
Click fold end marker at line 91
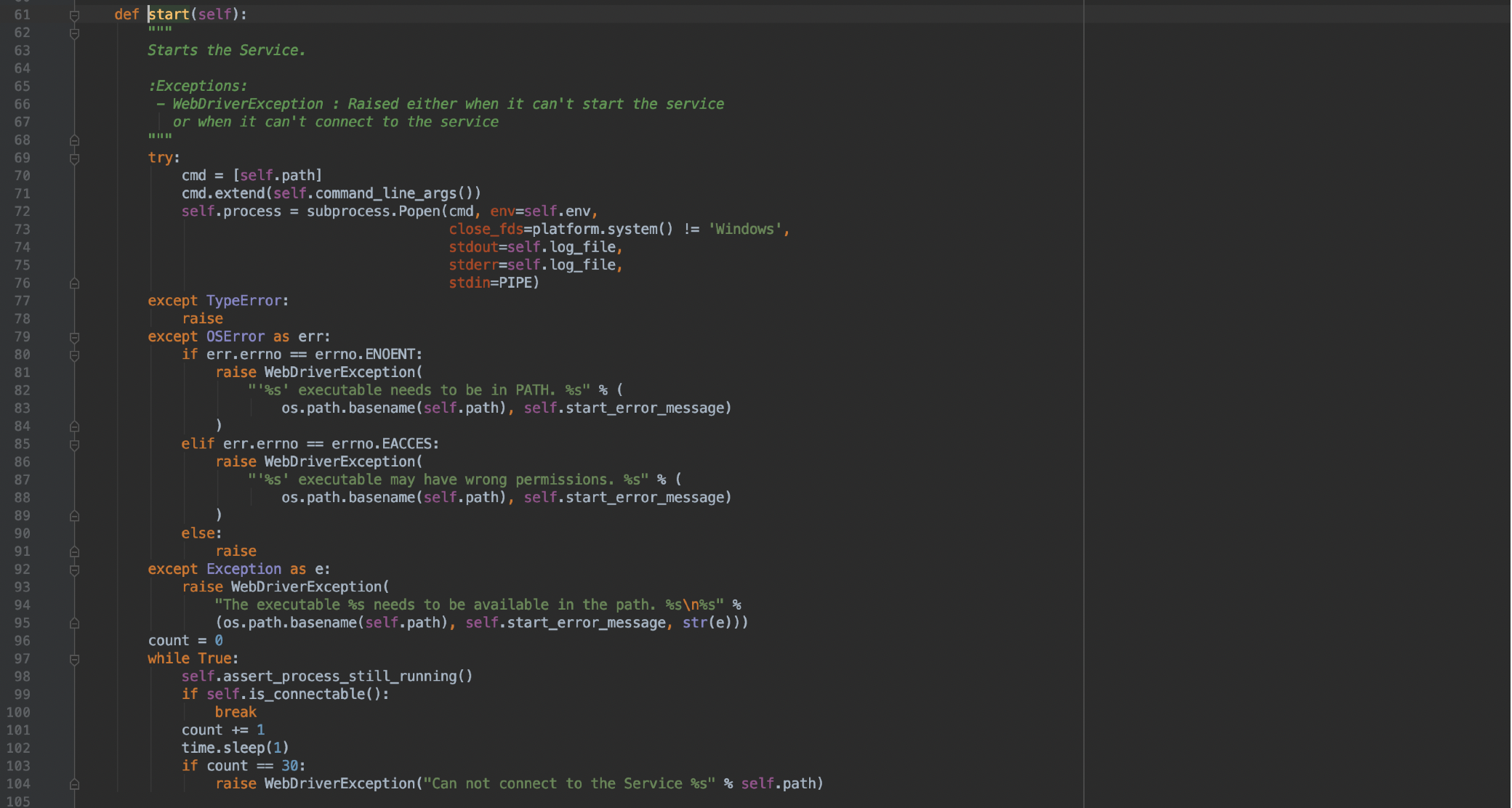[x=74, y=551]
